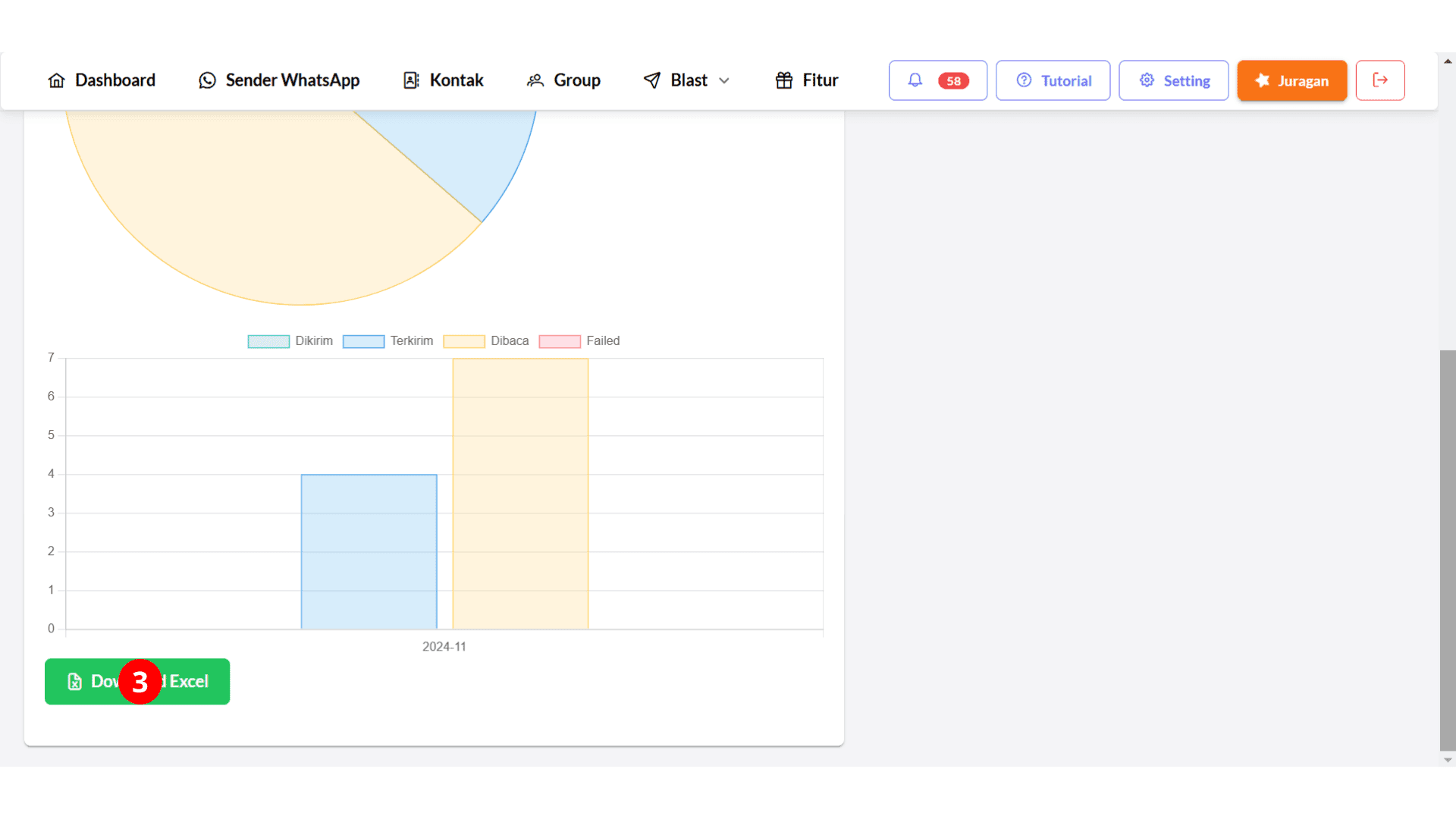Viewport: 1456px width, 819px height.
Task: Toggle the Dibaca legend swatch
Action: tap(463, 341)
